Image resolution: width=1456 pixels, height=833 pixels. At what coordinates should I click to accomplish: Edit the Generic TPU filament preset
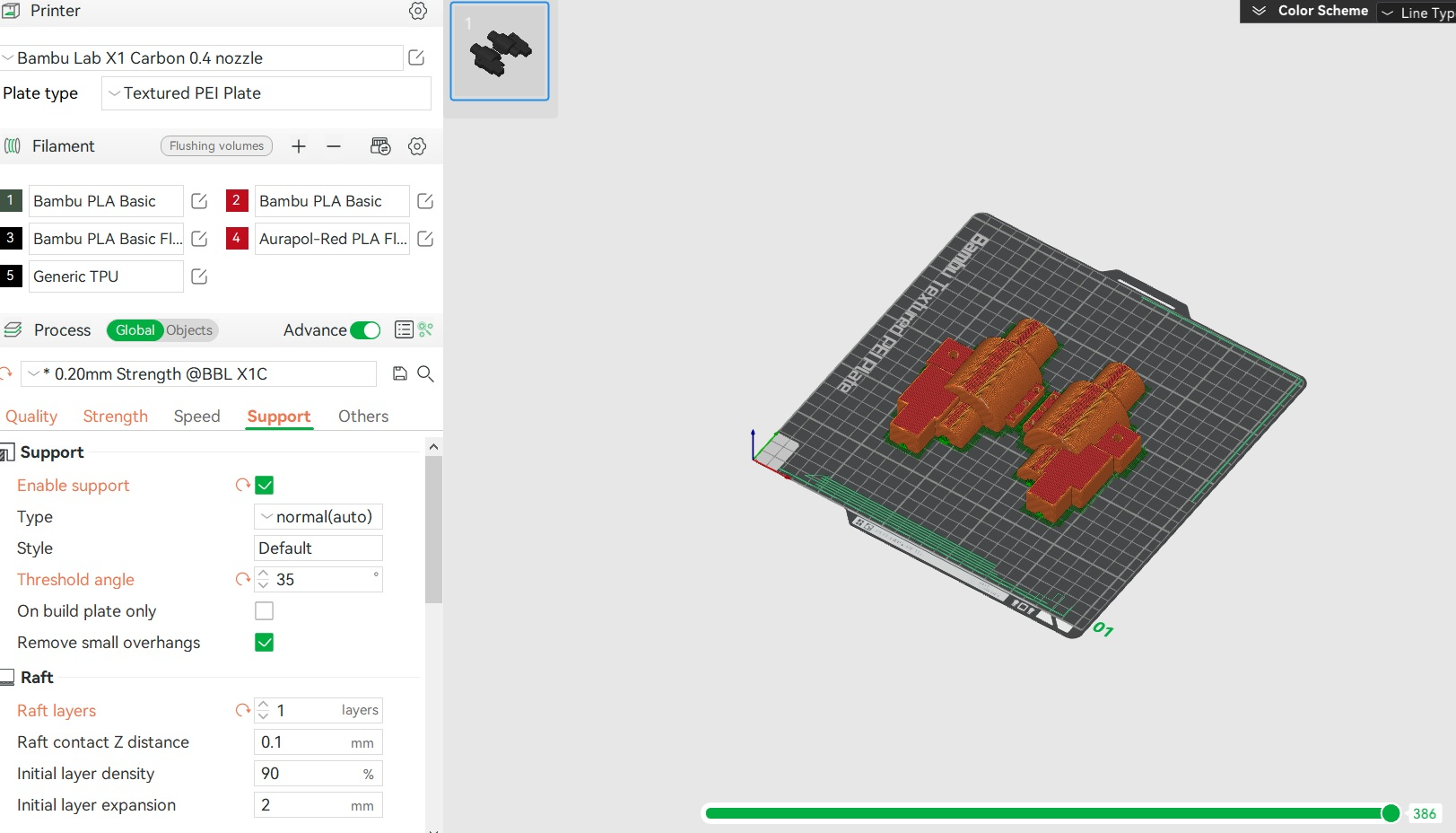point(199,276)
